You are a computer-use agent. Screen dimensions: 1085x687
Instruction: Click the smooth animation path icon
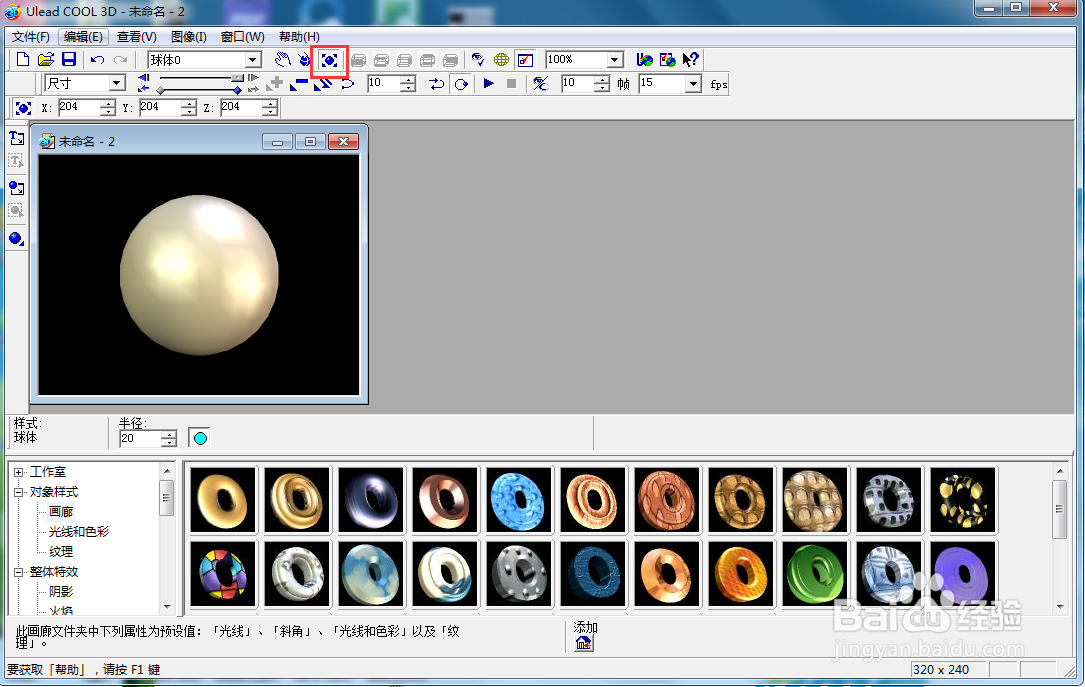coord(347,84)
